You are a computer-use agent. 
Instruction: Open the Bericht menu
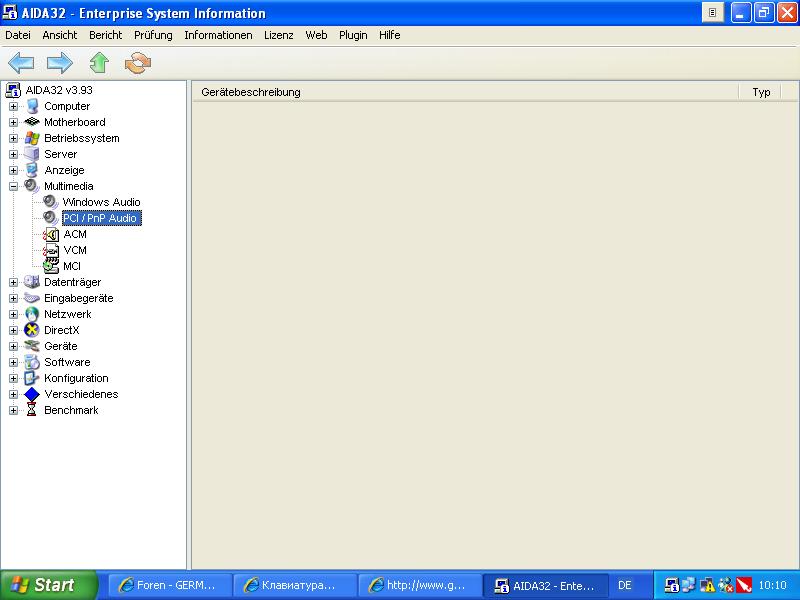[x=106, y=35]
